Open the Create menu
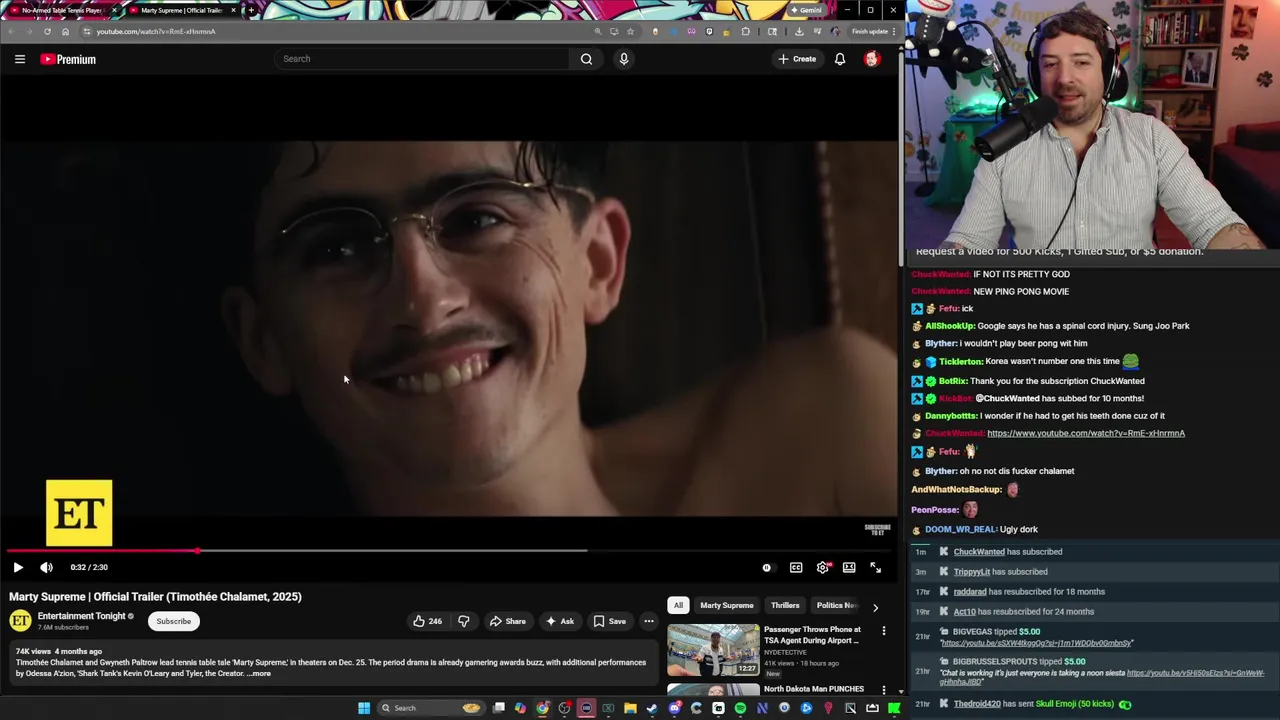The image size is (1280, 720). 797,59
